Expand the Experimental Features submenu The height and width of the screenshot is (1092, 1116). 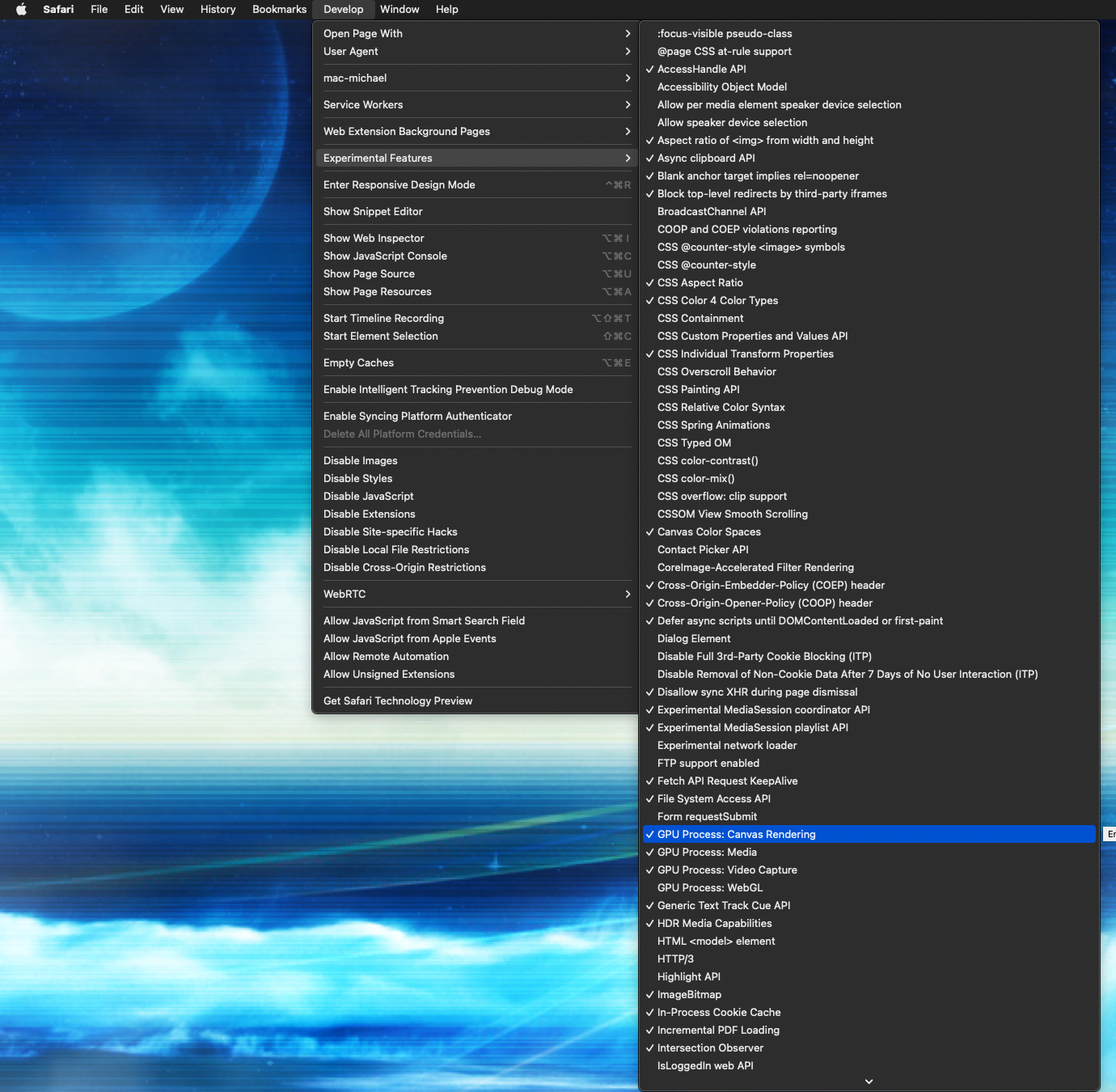point(476,158)
